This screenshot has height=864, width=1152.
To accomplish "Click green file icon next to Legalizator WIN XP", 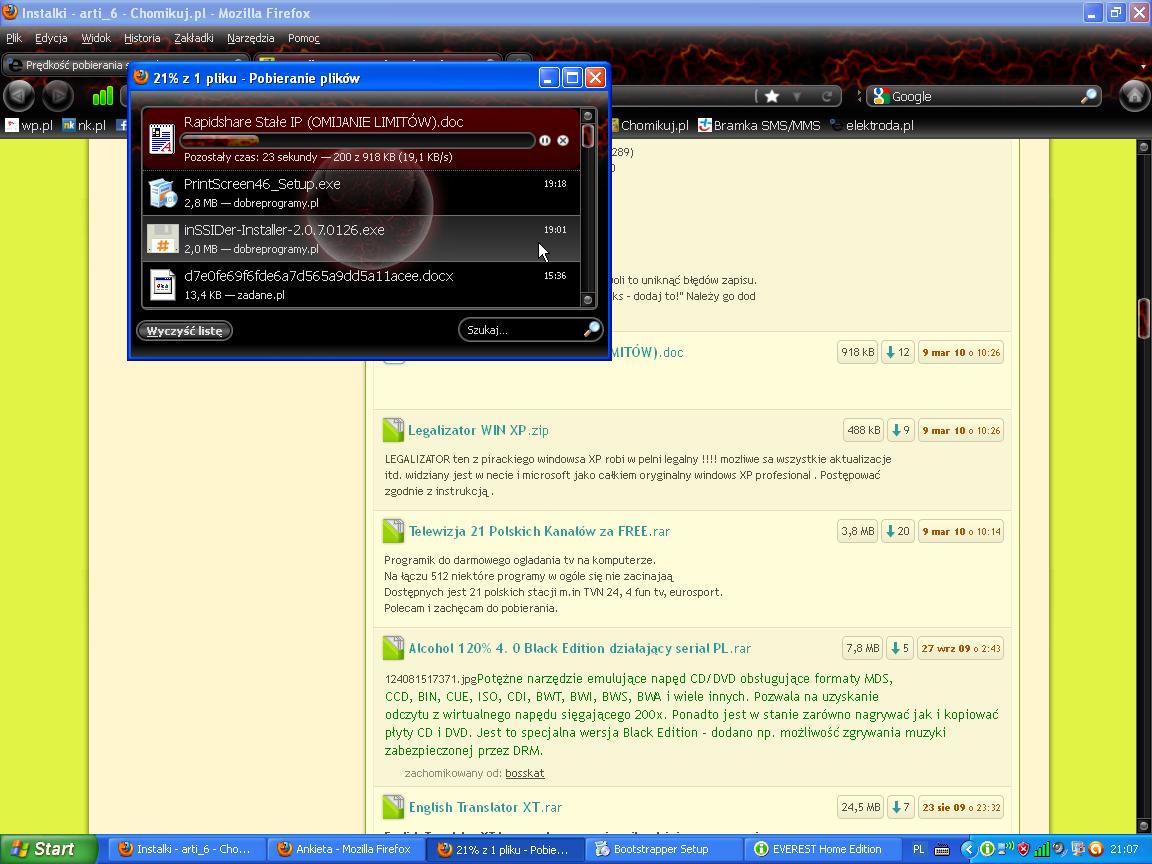I will point(393,430).
